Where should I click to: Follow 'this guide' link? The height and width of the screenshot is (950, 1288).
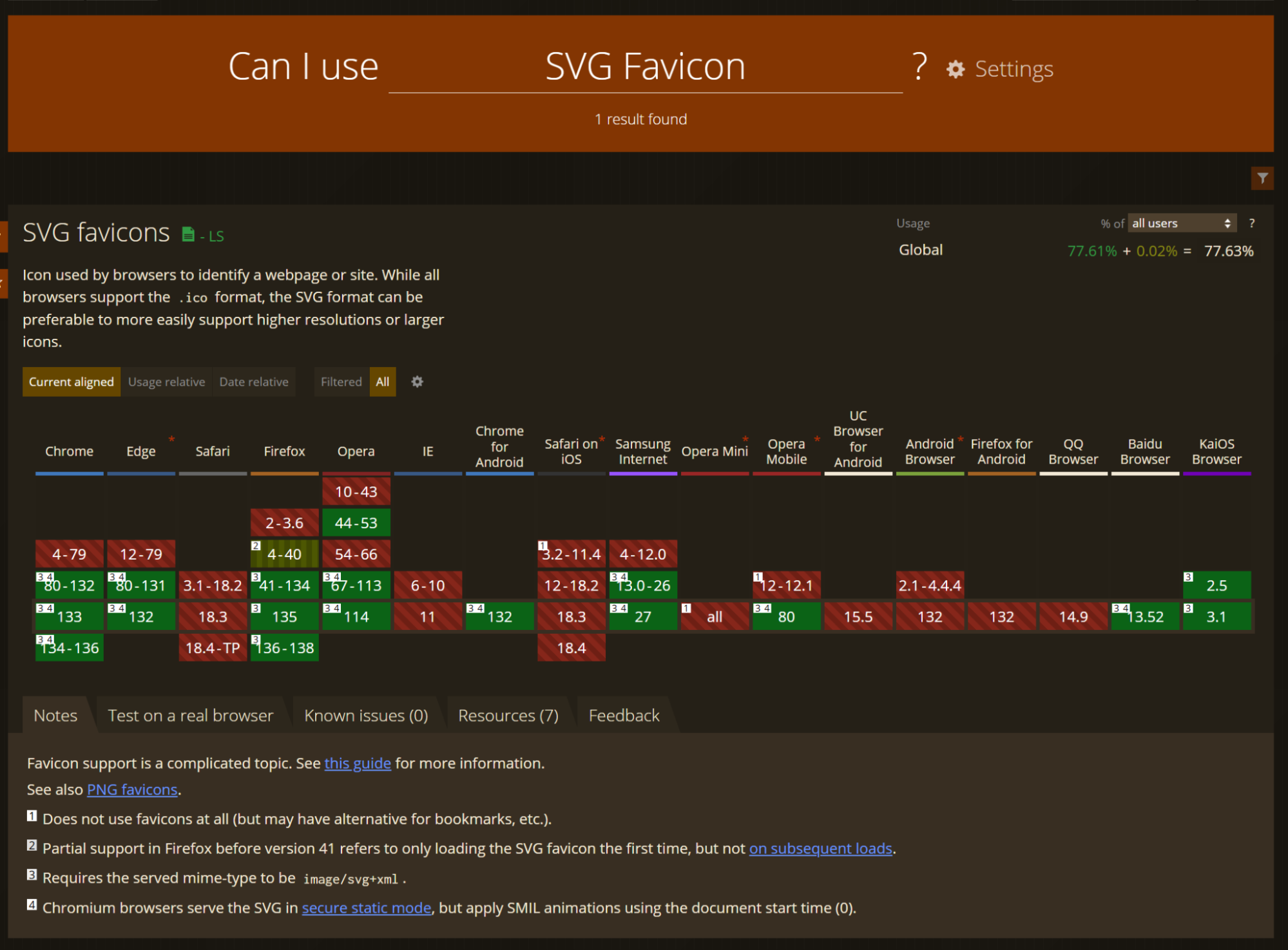coord(358,763)
